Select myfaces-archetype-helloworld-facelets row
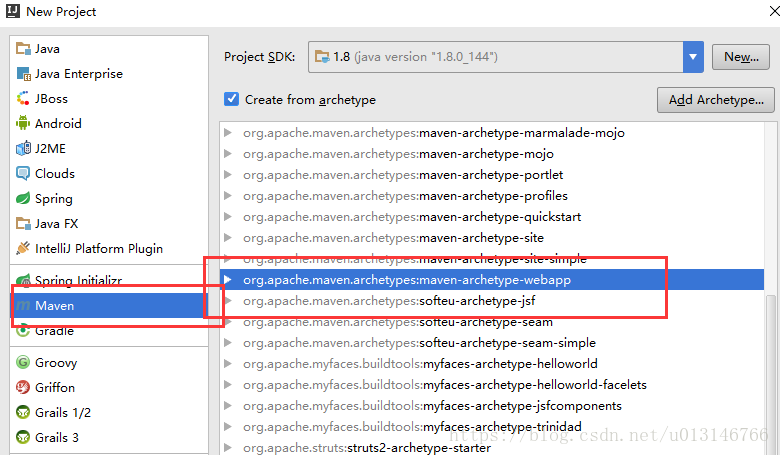Image resolution: width=780 pixels, height=455 pixels. [x=491, y=384]
